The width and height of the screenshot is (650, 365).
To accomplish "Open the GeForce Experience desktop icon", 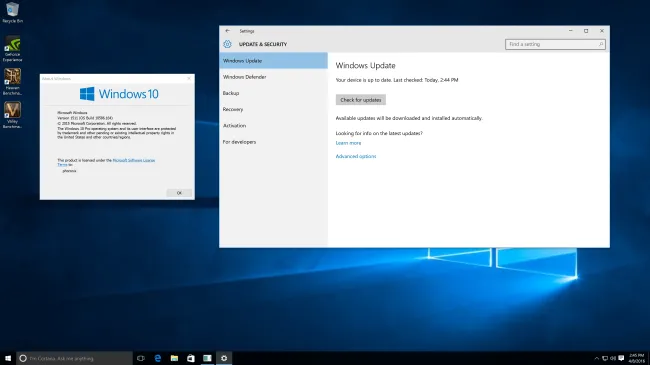I will (x=12, y=49).
